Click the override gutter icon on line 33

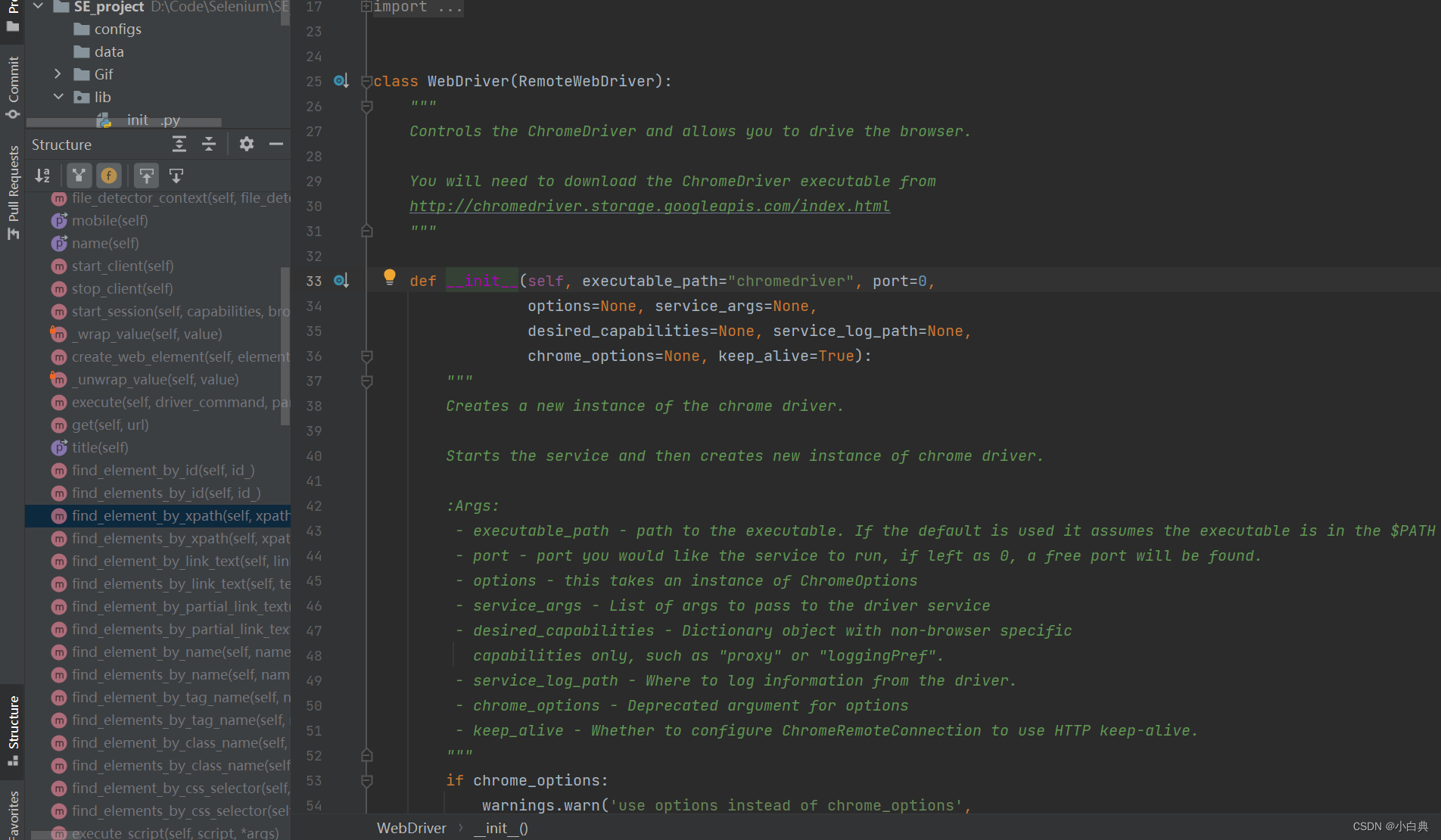coord(341,281)
